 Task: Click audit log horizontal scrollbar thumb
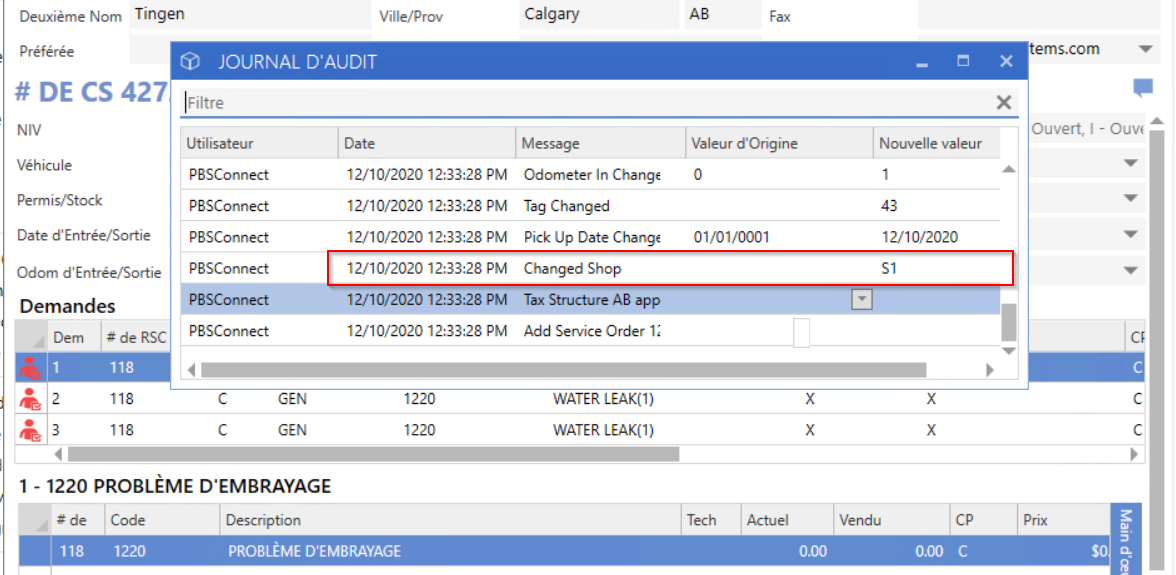pos(563,370)
